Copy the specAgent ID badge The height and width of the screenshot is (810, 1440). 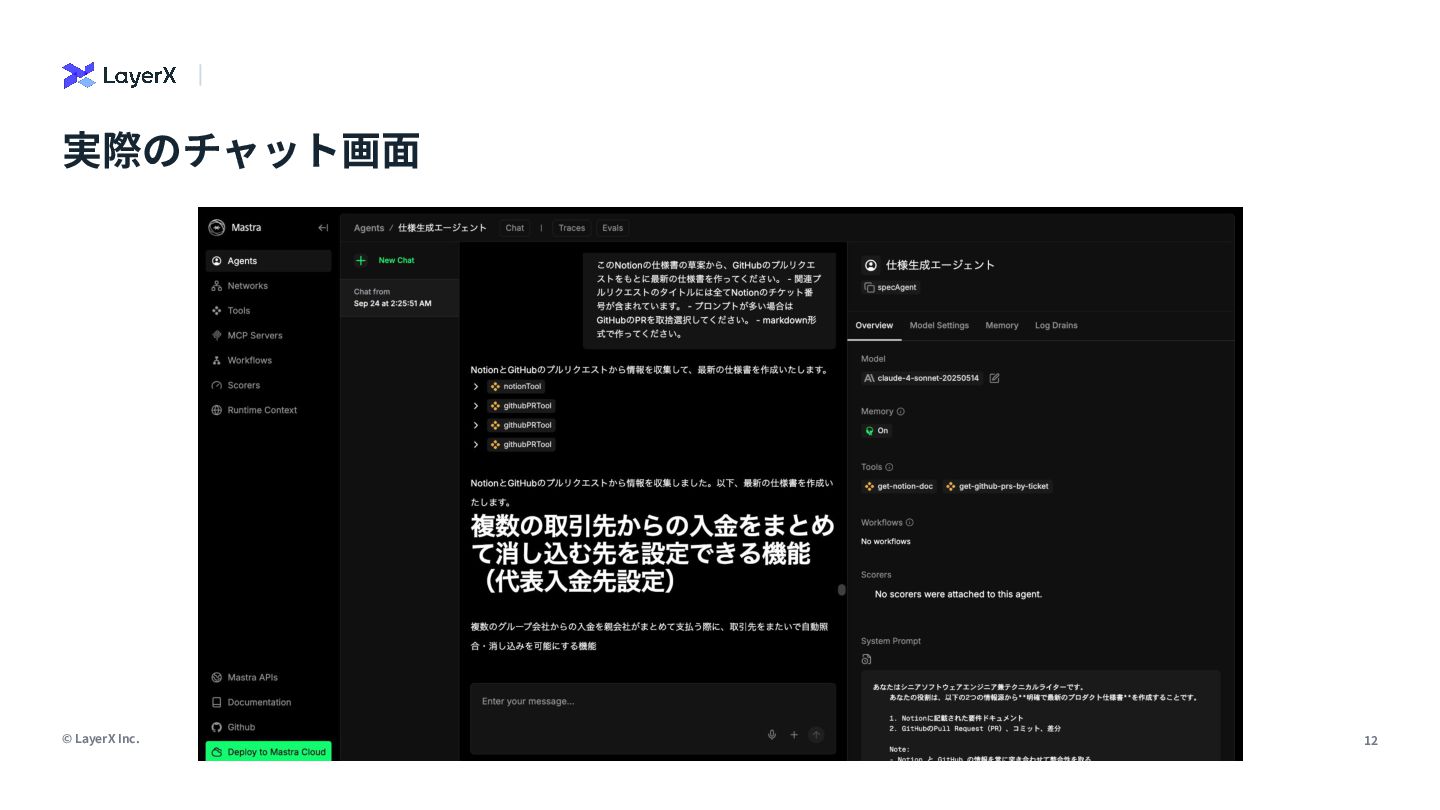891,287
